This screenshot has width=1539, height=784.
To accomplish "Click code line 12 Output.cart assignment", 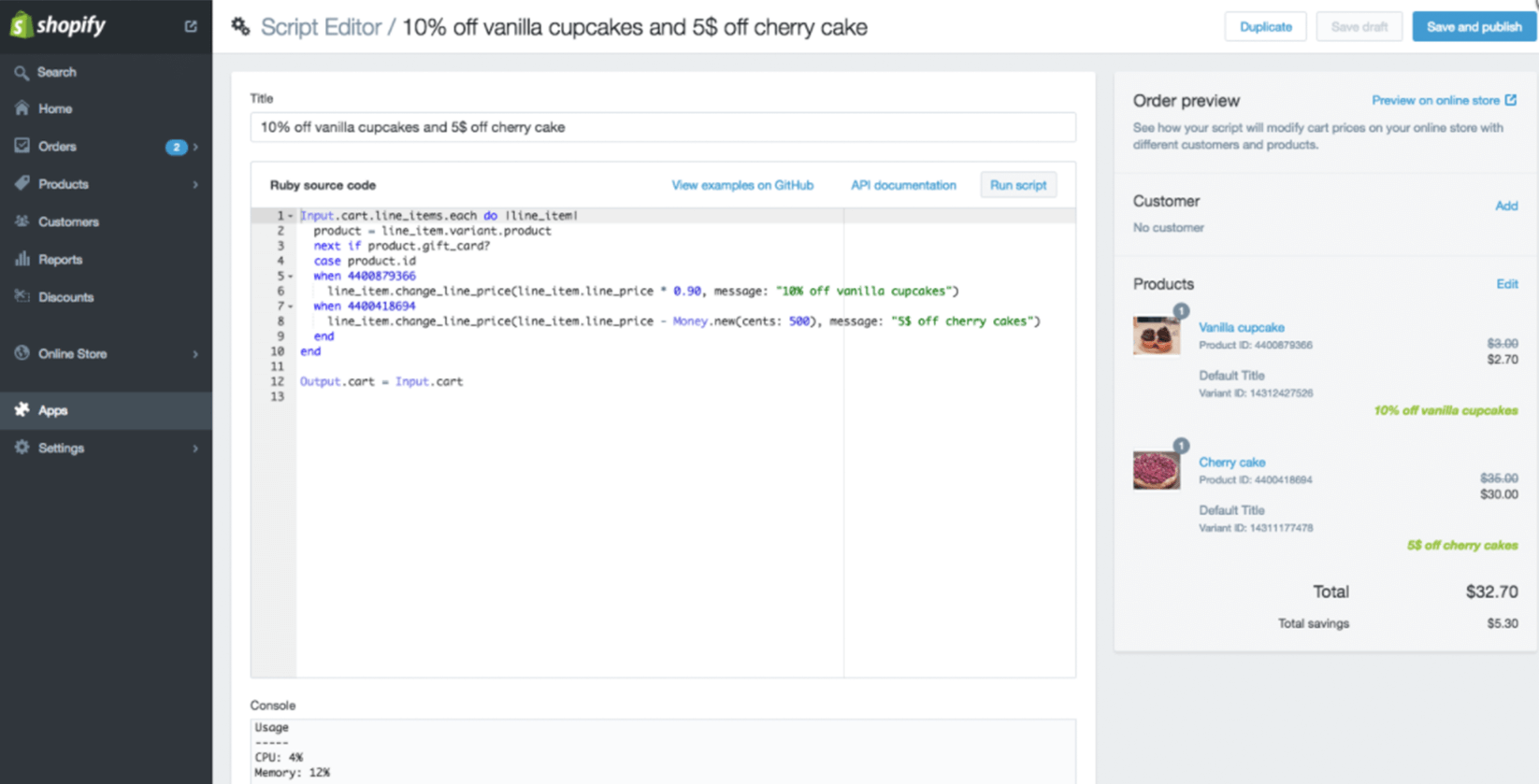I will click(381, 381).
